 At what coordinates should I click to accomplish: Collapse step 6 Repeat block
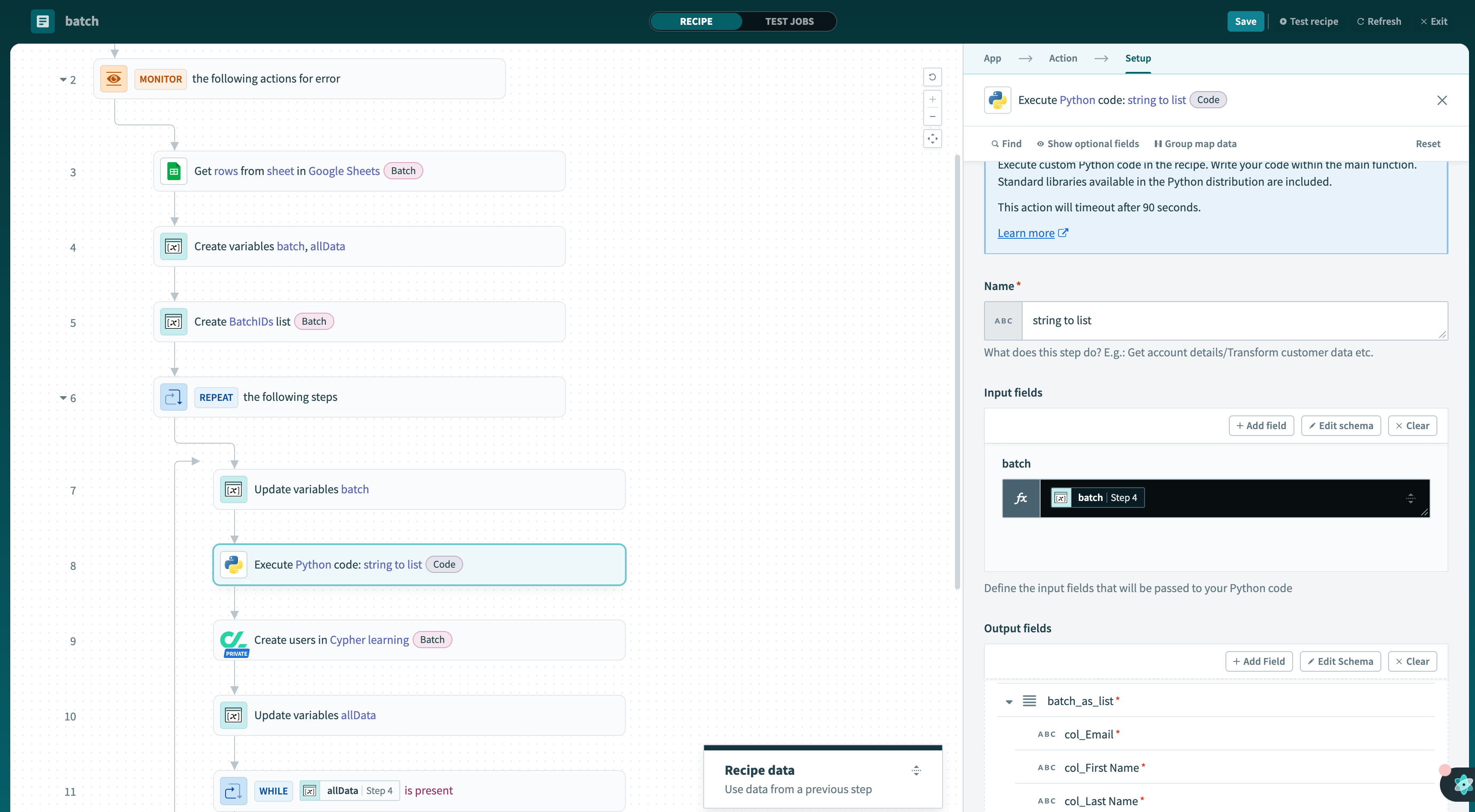pyautogui.click(x=63, y=398)
